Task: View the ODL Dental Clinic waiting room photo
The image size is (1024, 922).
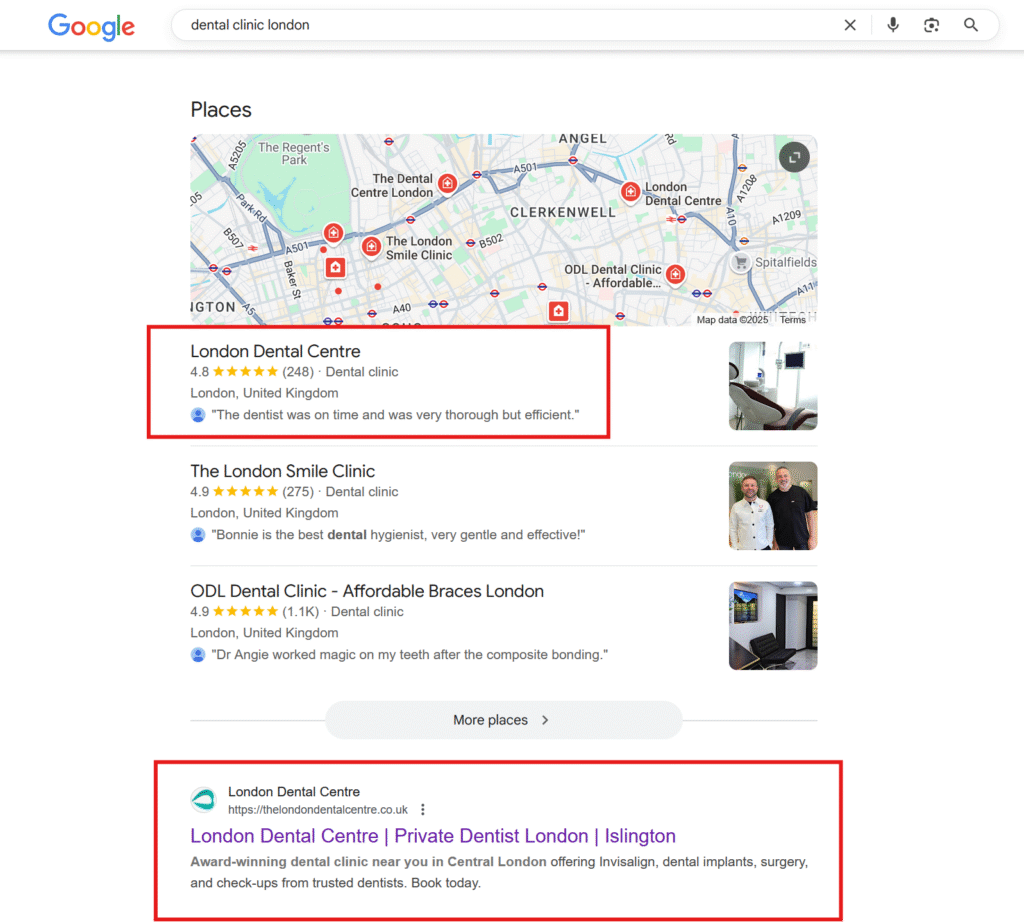Action: [773, 626]
